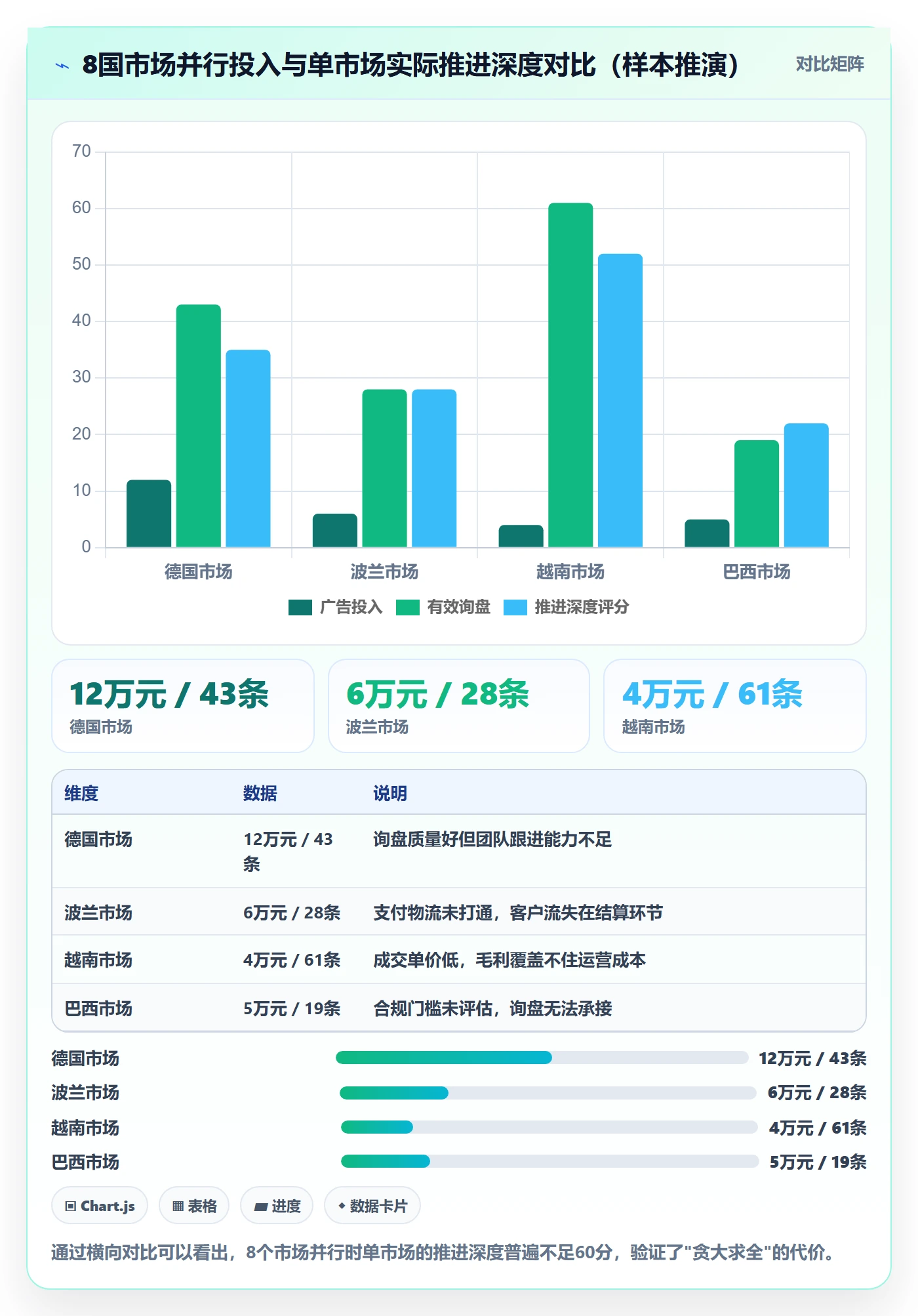Select the 越南市场 table row cell
Screen dimensions: 918x1316
pos(98,960)
